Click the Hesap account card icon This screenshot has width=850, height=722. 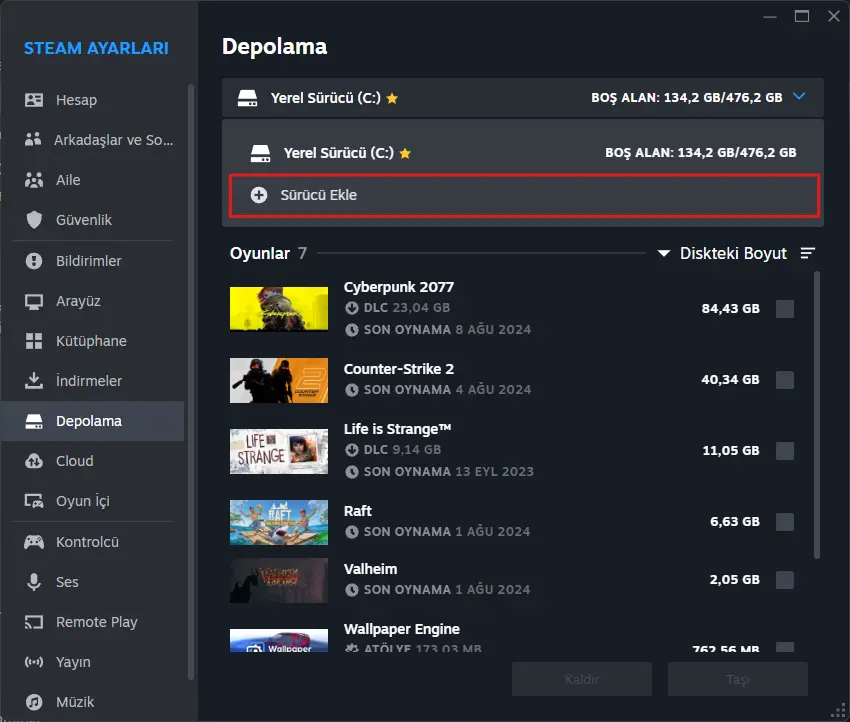coord(34,100)
